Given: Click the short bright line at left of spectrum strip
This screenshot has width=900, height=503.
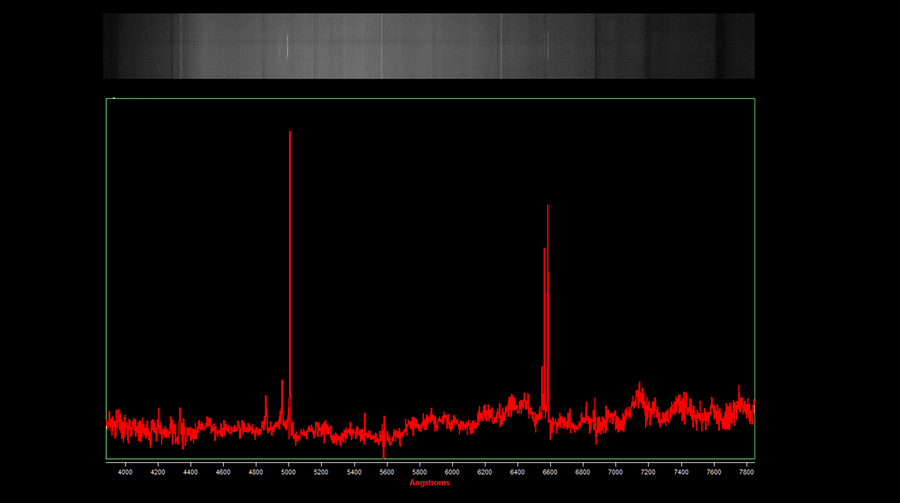Looking at the screenshot, I should [288, 46].
